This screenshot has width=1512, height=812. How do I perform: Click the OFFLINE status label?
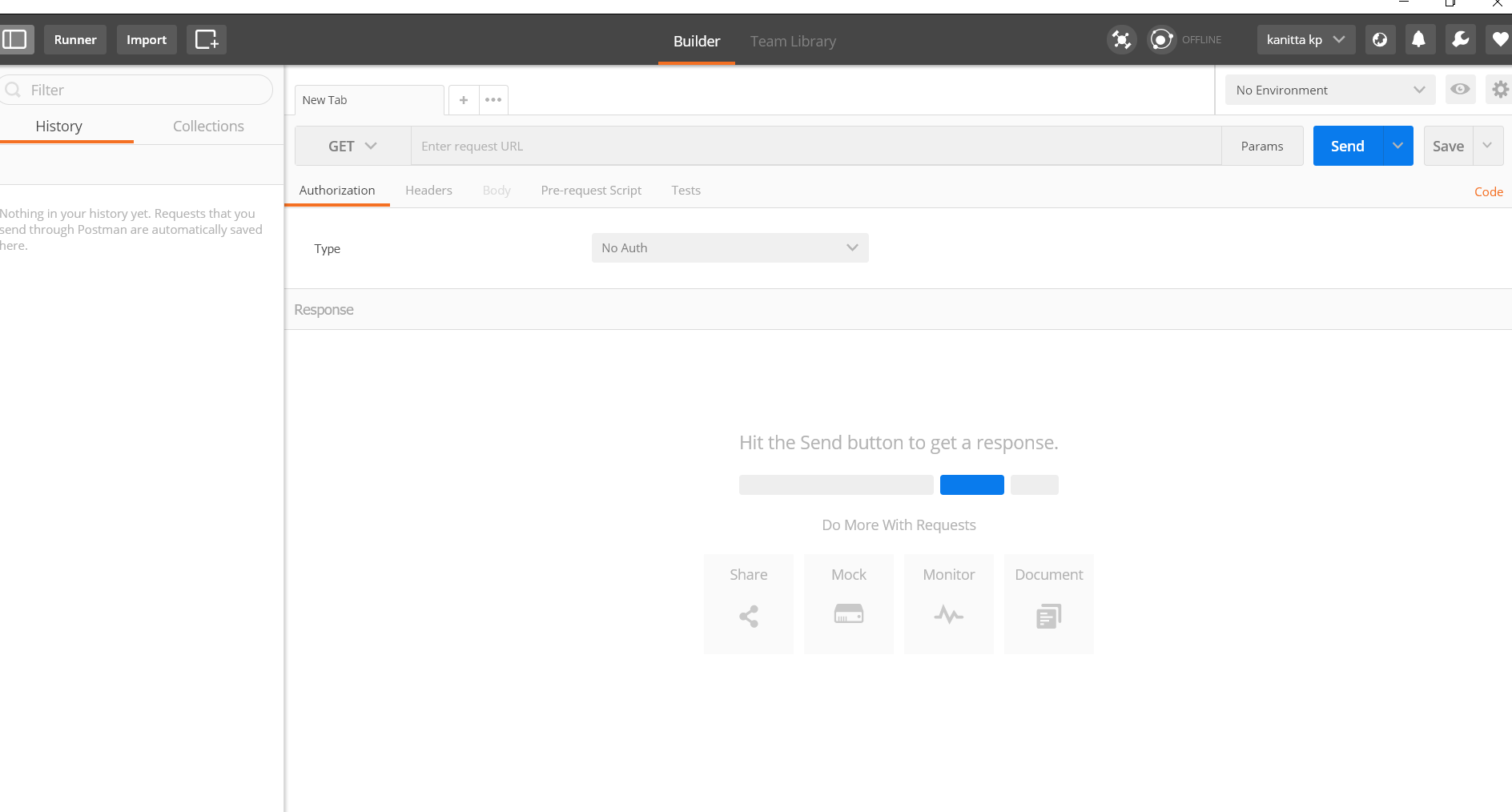(x=1201, y=39)
